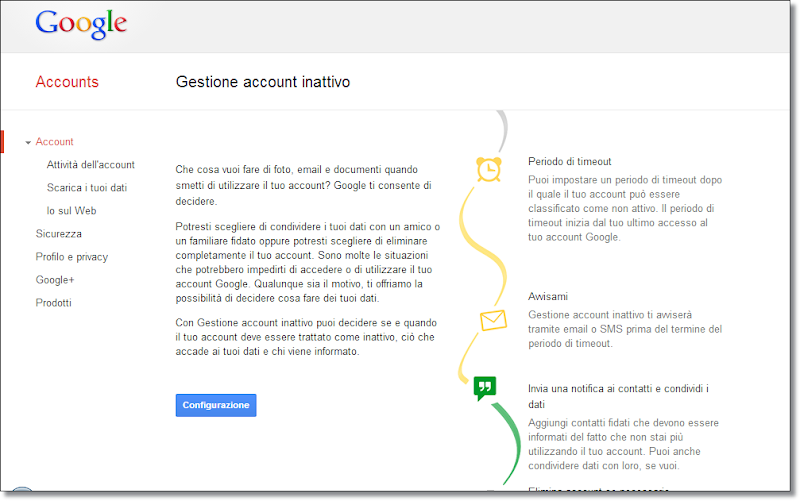This screenshot has height=501, width=800.
Task: Click the Google logo
Action: click(81, 24)
